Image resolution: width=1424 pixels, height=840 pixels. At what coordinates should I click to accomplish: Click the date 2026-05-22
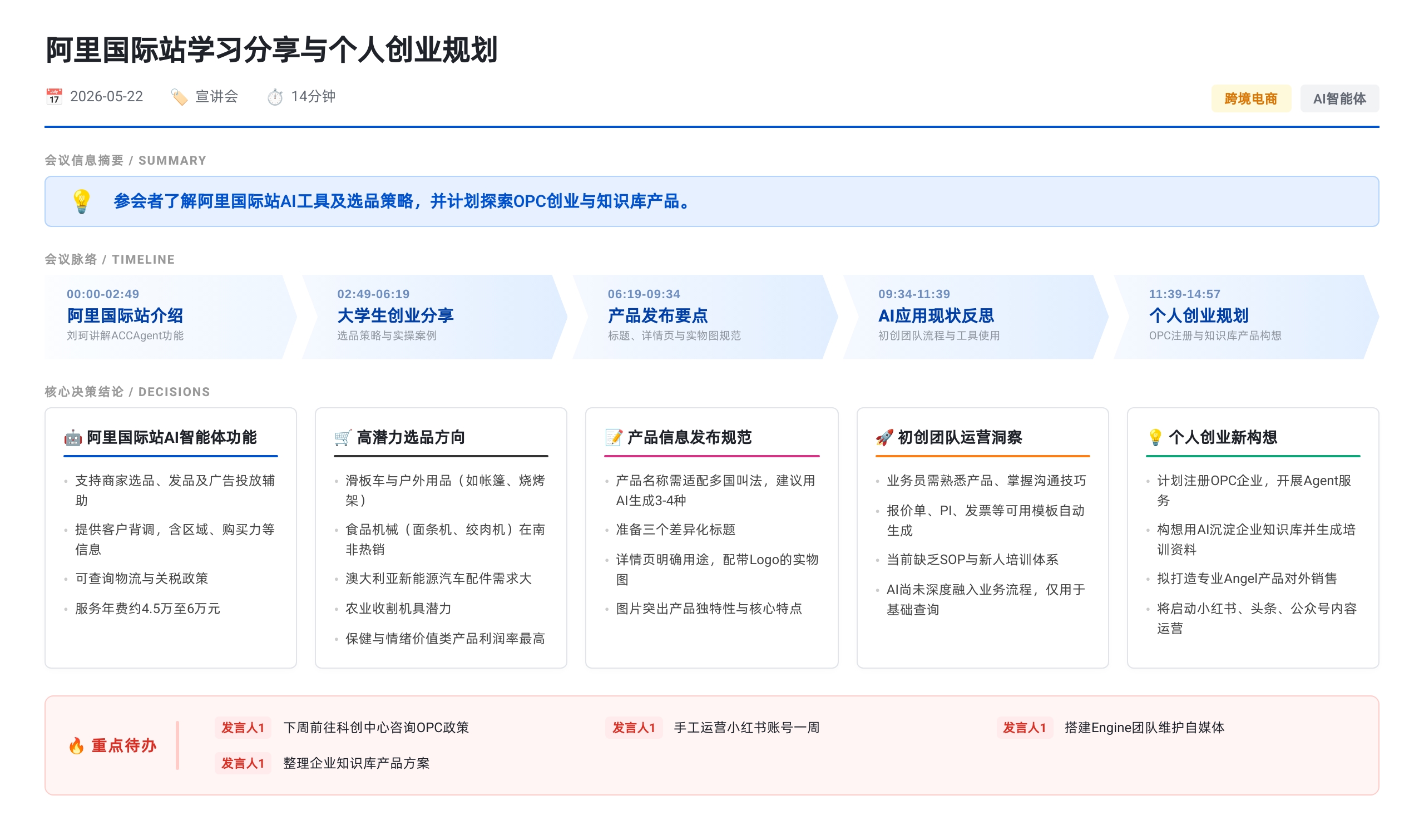106,96
